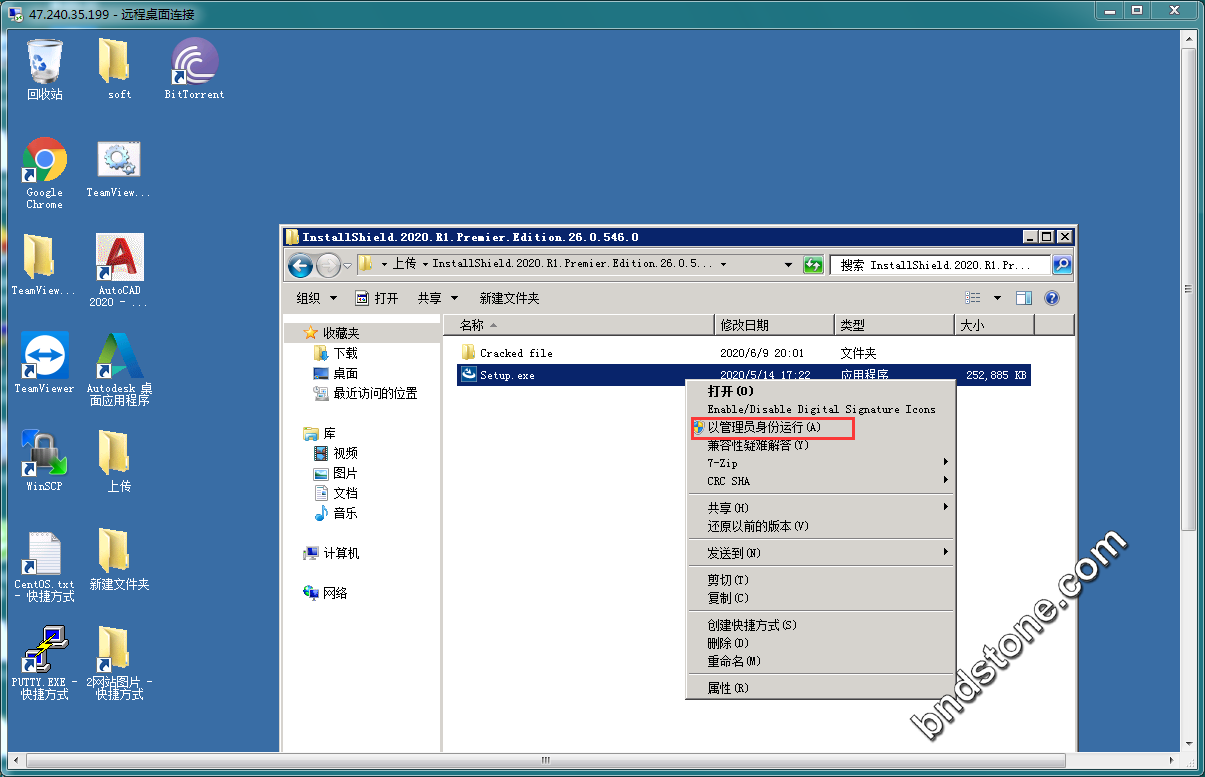Launch the TeamViewer blue arrow shortcut
Viewport: 1205px width, 777px height.
pos(44,357)
